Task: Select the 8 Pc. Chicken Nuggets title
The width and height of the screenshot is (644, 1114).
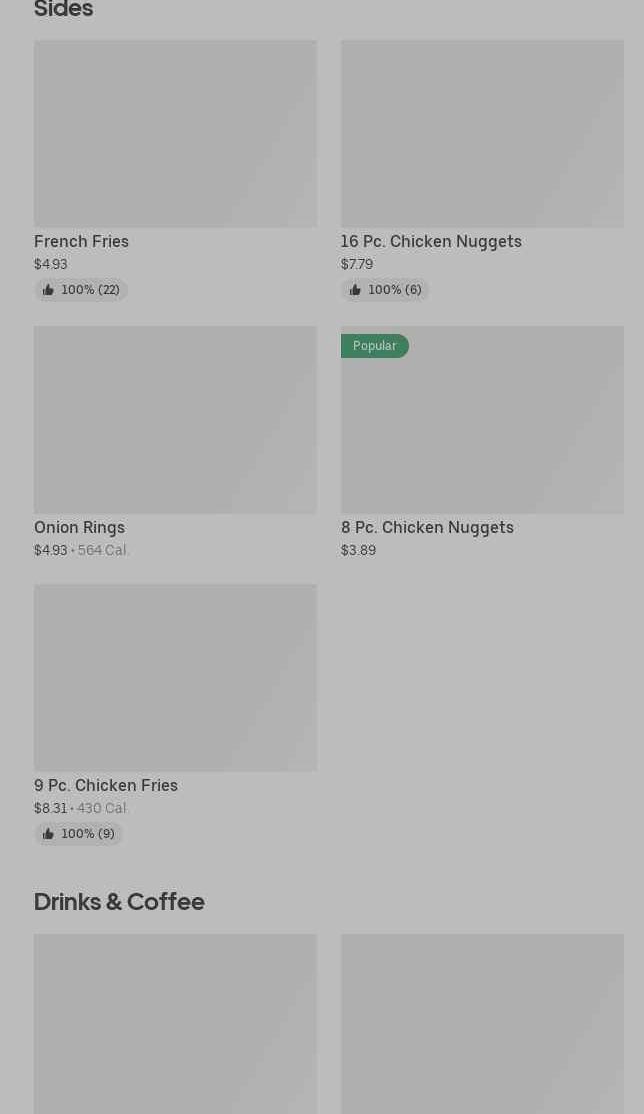Action: pyautogui.click(x=427, y=527)
